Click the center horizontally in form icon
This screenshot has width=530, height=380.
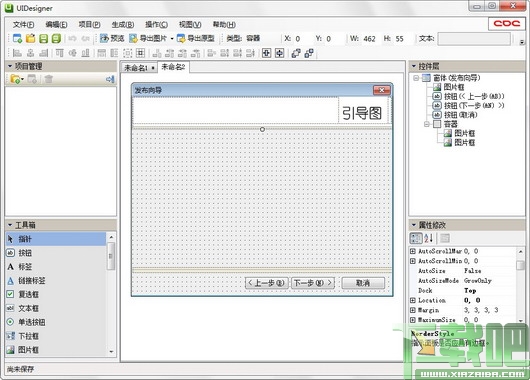(x=266, y=53)
